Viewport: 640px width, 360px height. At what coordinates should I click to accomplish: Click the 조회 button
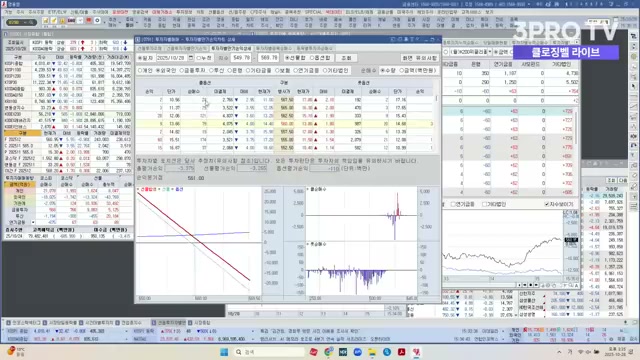point(346,58)
